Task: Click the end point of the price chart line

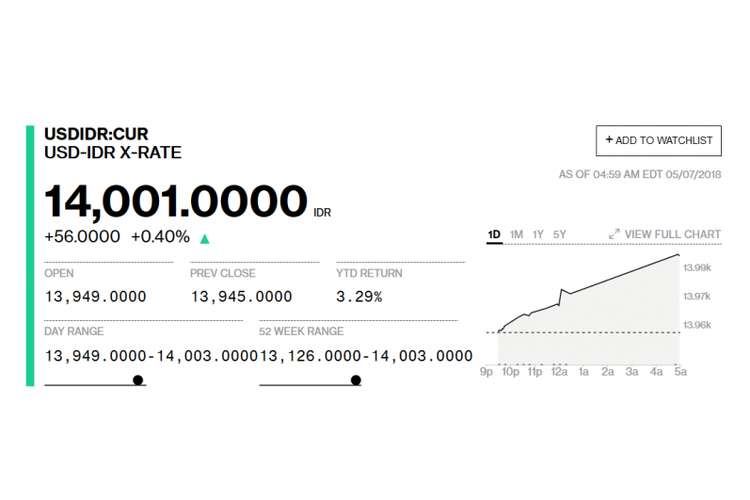Action: [x=678, y=255]
